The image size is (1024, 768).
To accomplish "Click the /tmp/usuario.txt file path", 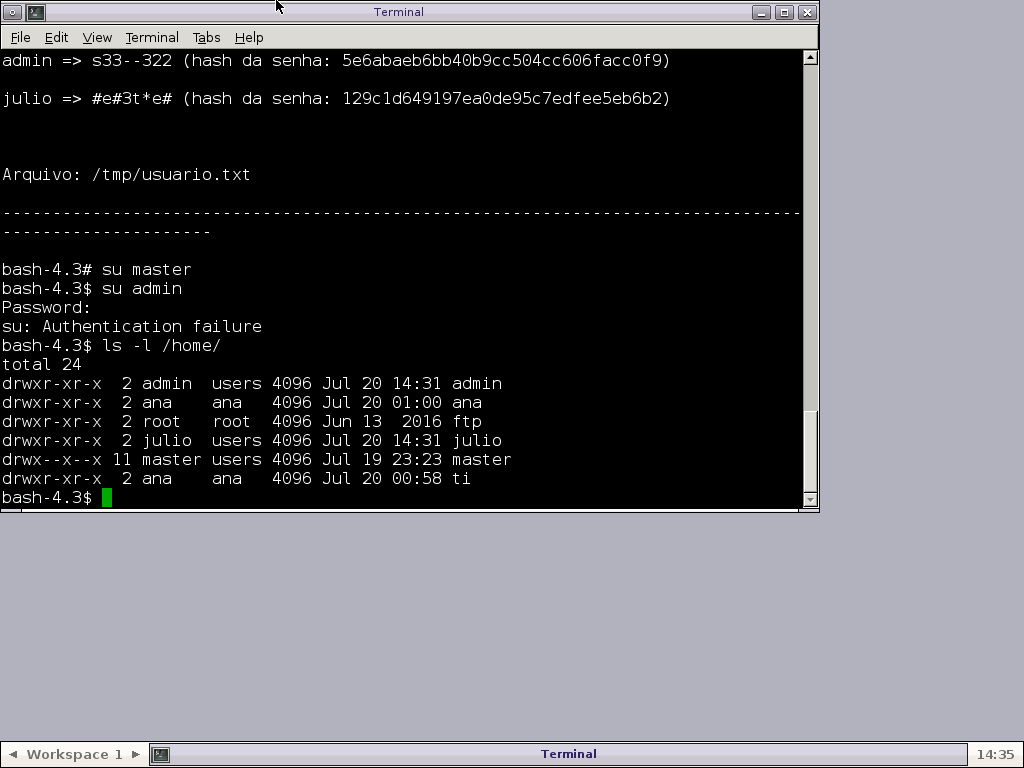I will (x=171, y=175).
